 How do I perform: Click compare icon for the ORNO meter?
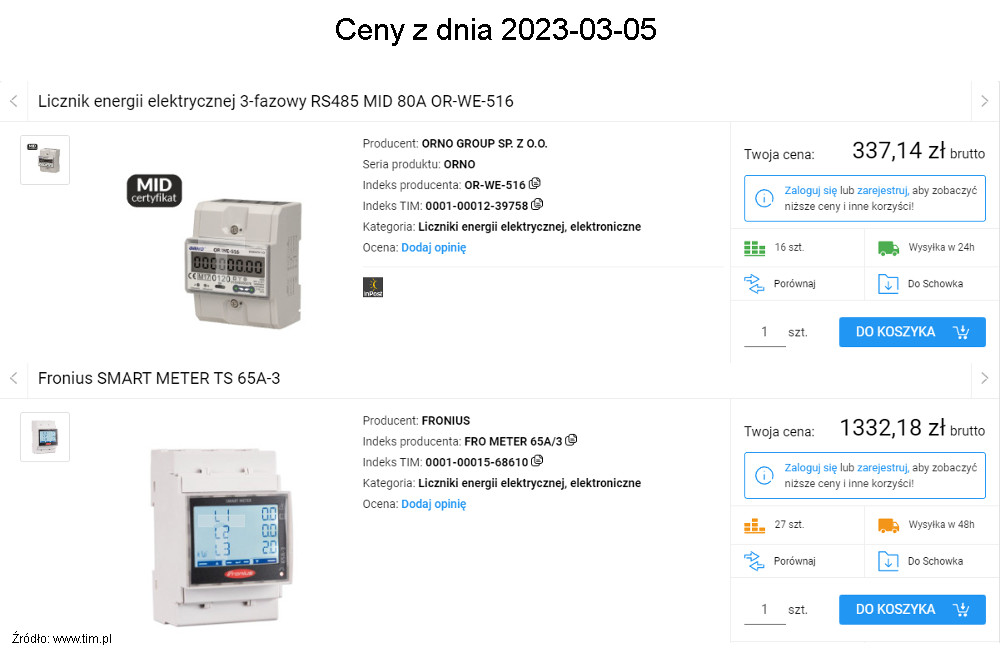point(754,284)
